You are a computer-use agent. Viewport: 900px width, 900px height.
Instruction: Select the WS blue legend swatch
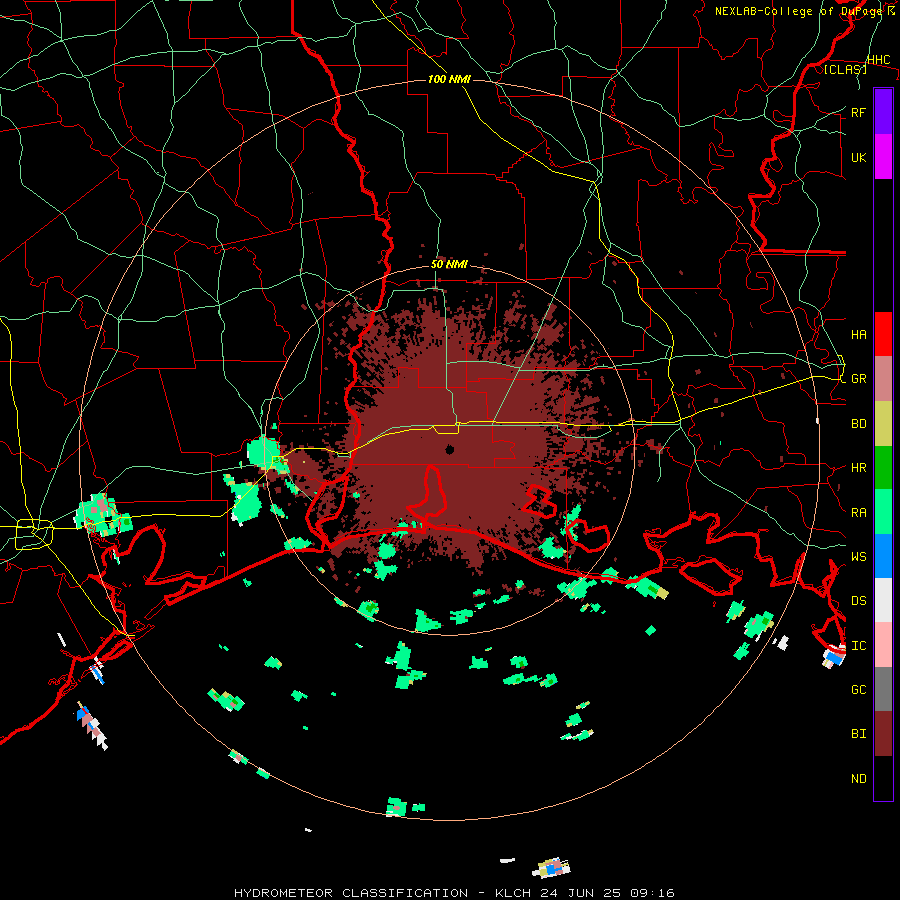pos(883,556)
